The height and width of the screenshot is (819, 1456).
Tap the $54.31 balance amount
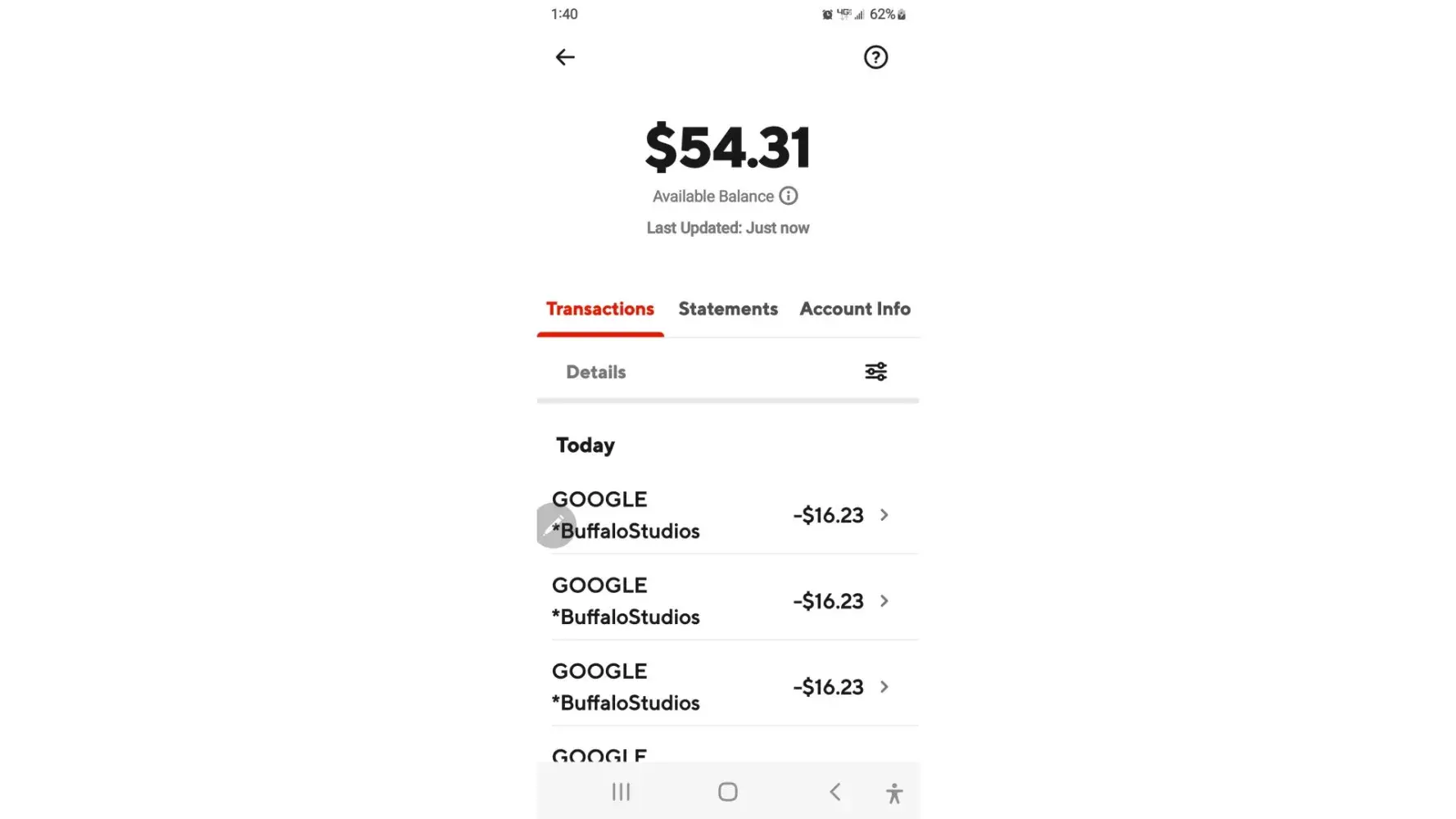click(x=728, y=148)
